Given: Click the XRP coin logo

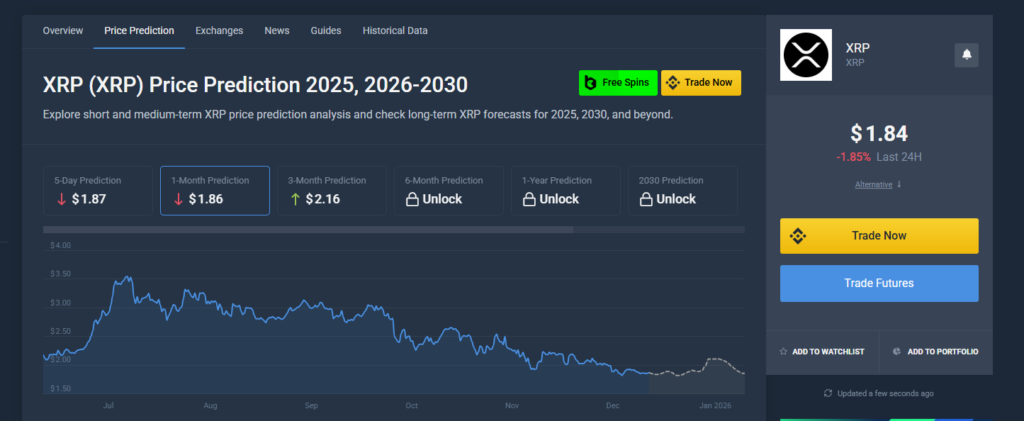Looking at the screenshot, I should point(806,55).
